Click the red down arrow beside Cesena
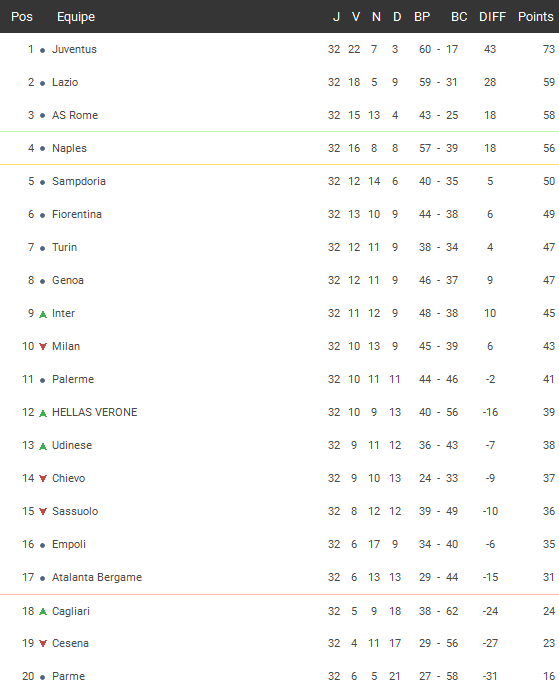The width and height of the screenshot is (559, 686). [43, 644]
